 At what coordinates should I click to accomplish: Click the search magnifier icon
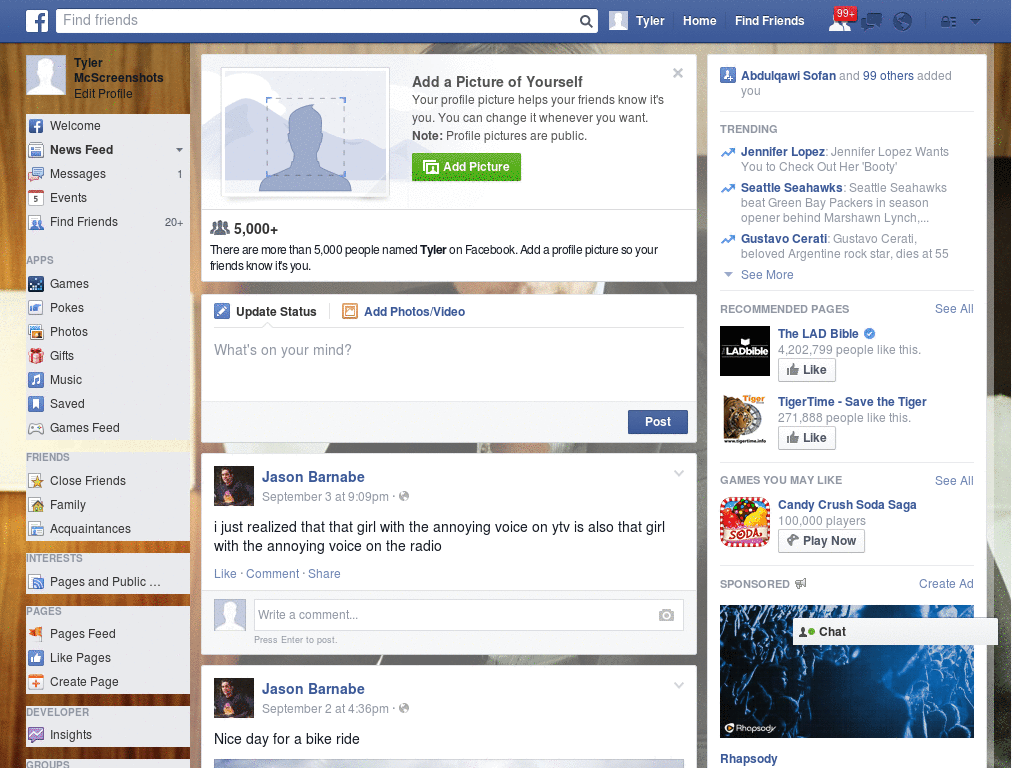(586, 21)
